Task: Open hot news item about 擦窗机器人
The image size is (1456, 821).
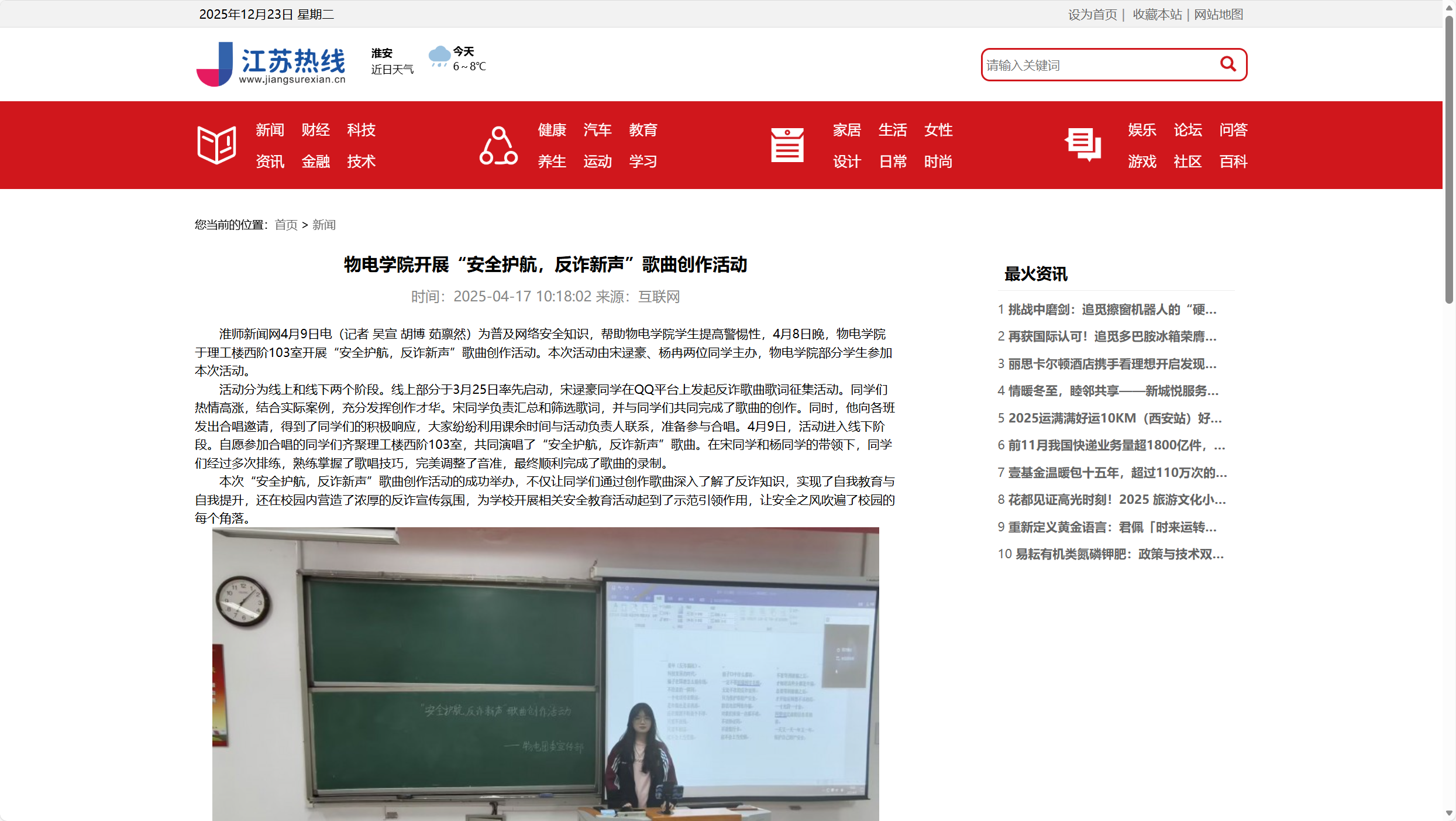Action: [1110, 310]
